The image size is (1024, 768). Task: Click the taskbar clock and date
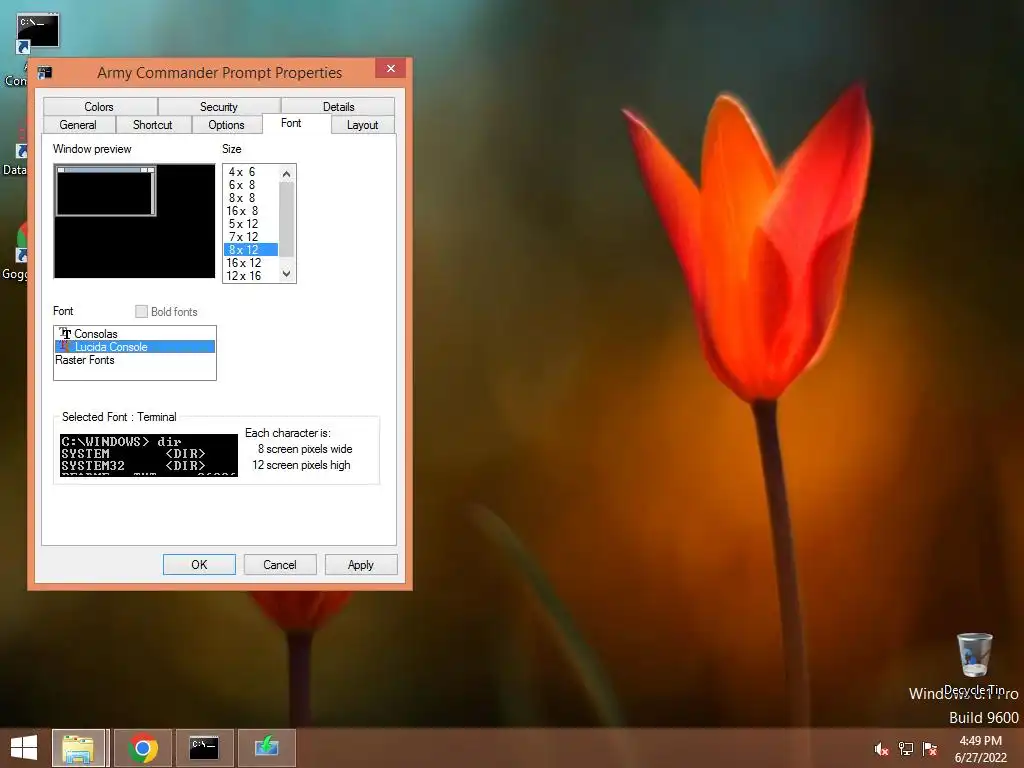coord(980,749)
